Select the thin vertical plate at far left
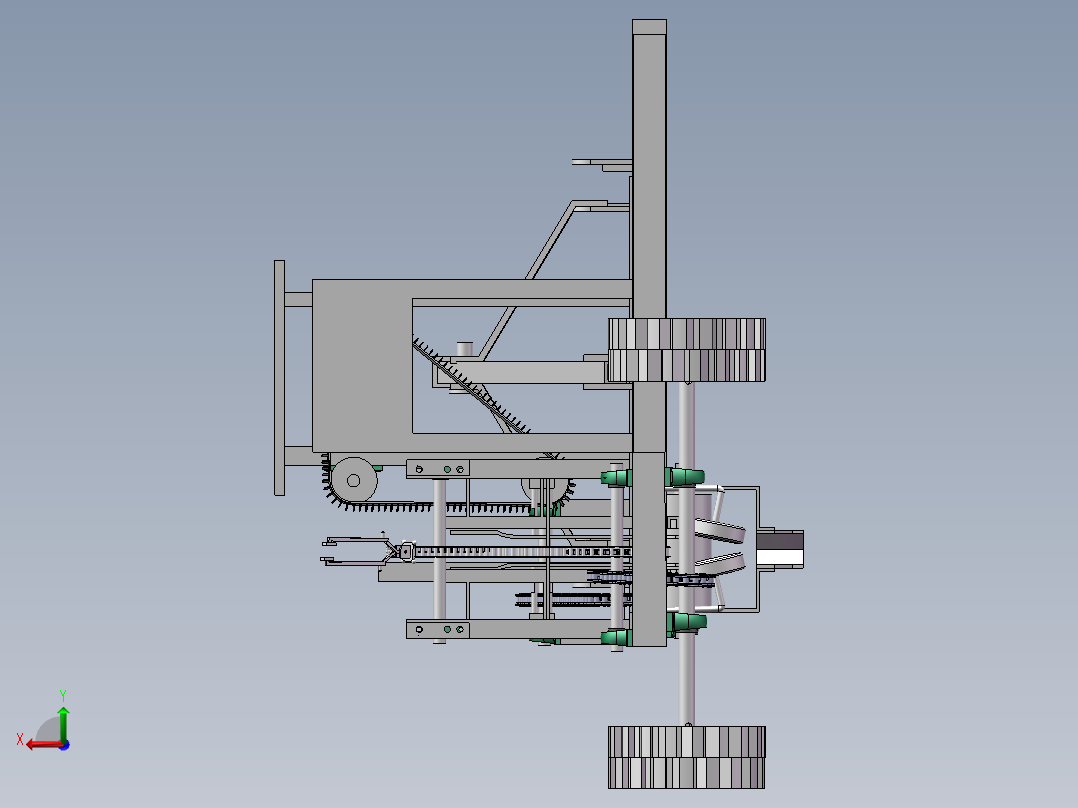1078x808 pixels. pyautogui.click(x=279, y=378)
